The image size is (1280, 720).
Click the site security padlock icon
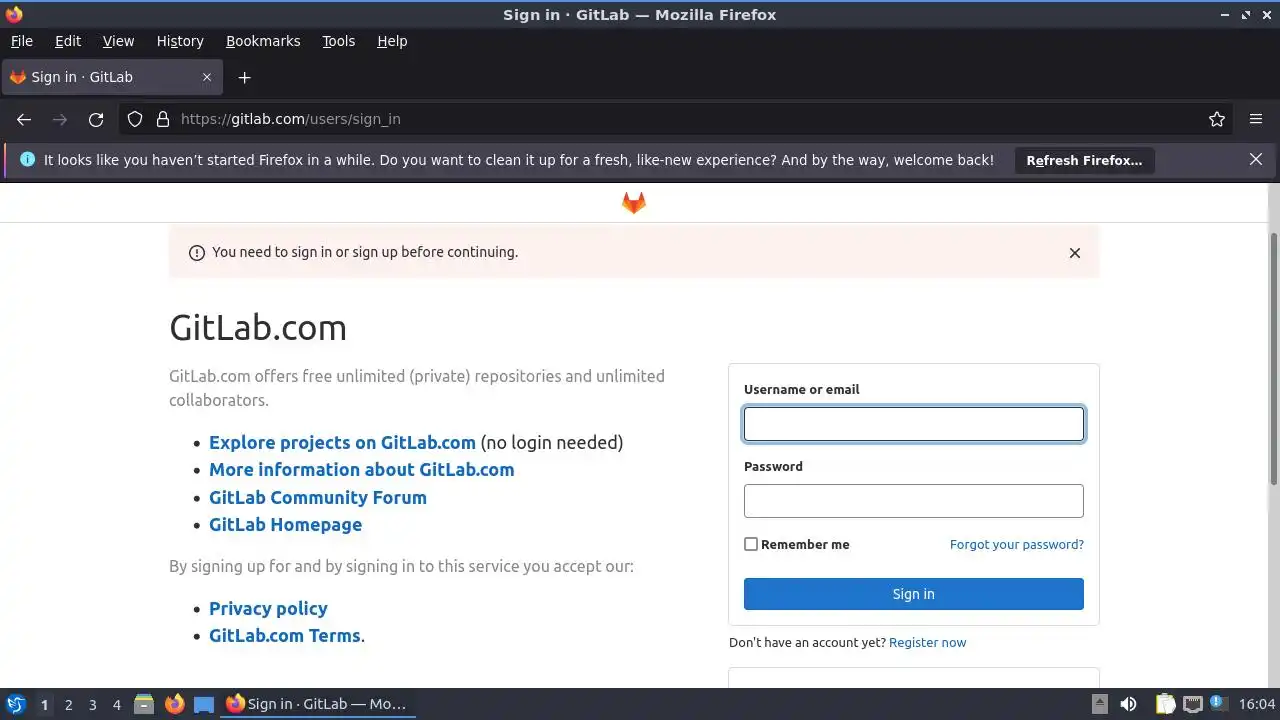163,119
